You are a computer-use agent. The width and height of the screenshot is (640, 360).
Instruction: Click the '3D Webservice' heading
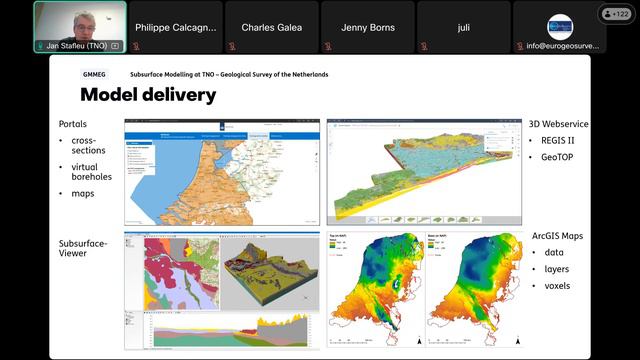click(558, 124)
